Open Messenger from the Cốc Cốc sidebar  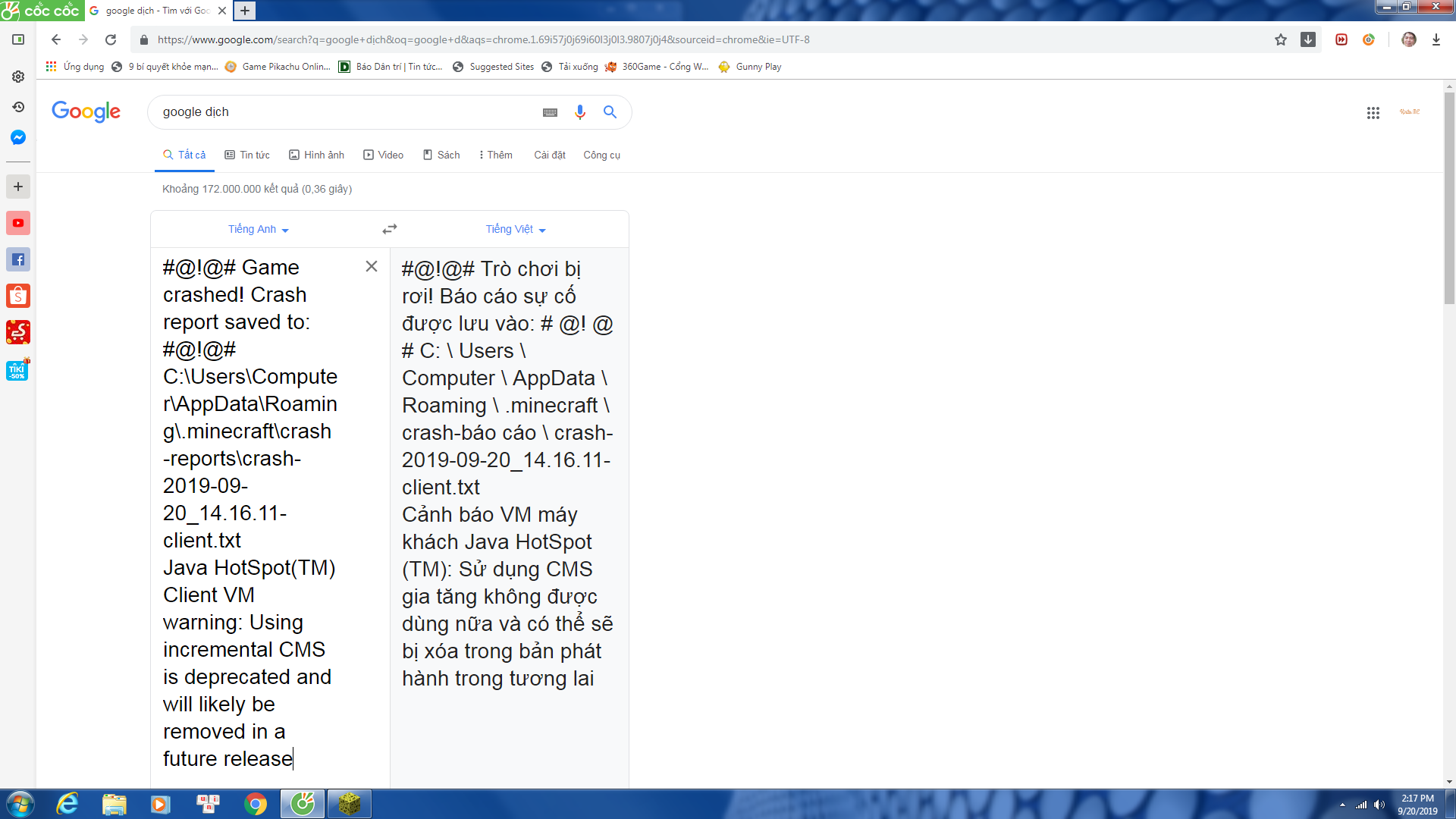(18, 137)
